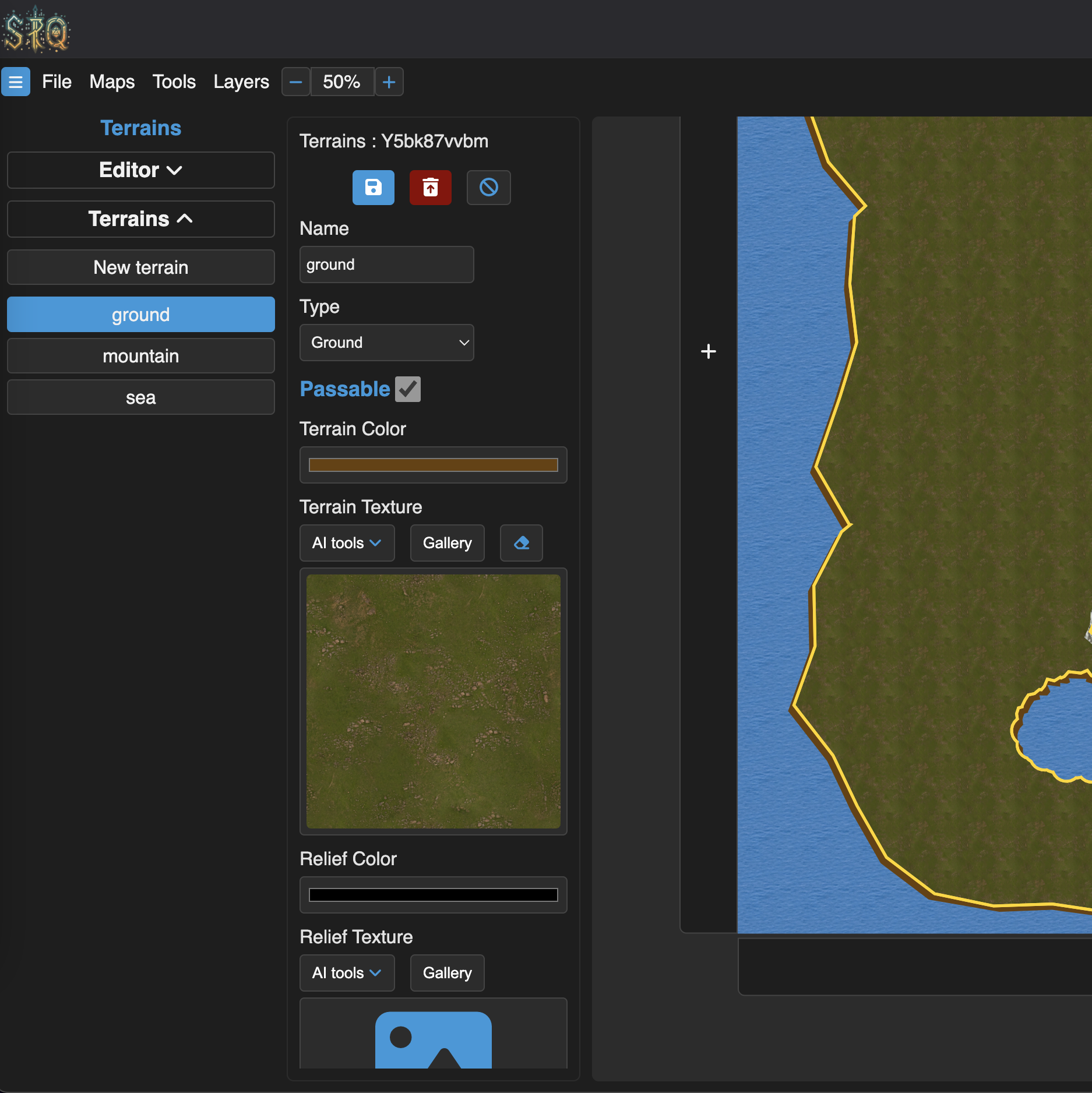Increase zoom with the plus button
Viewport: 1092px width, 1093px height.
click(389, 82)
